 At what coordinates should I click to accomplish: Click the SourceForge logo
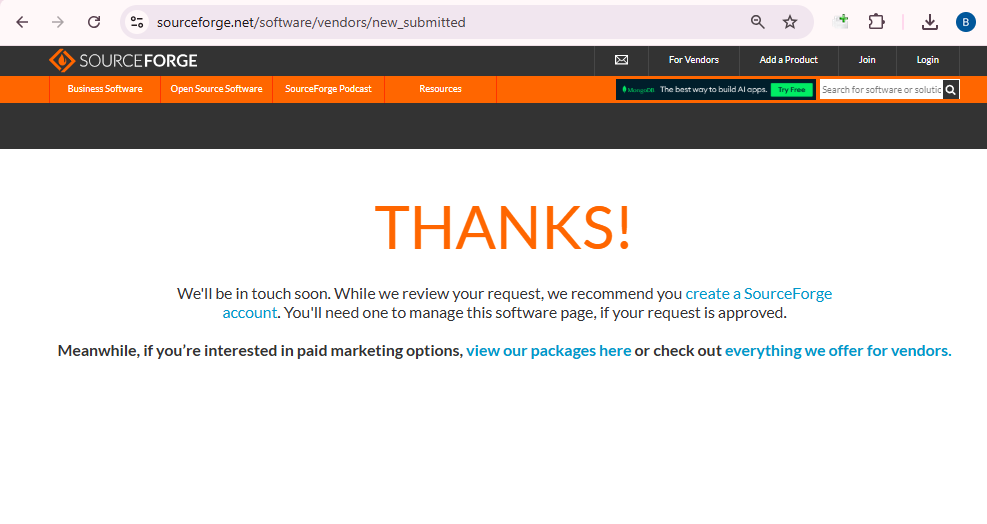[124, 61]
